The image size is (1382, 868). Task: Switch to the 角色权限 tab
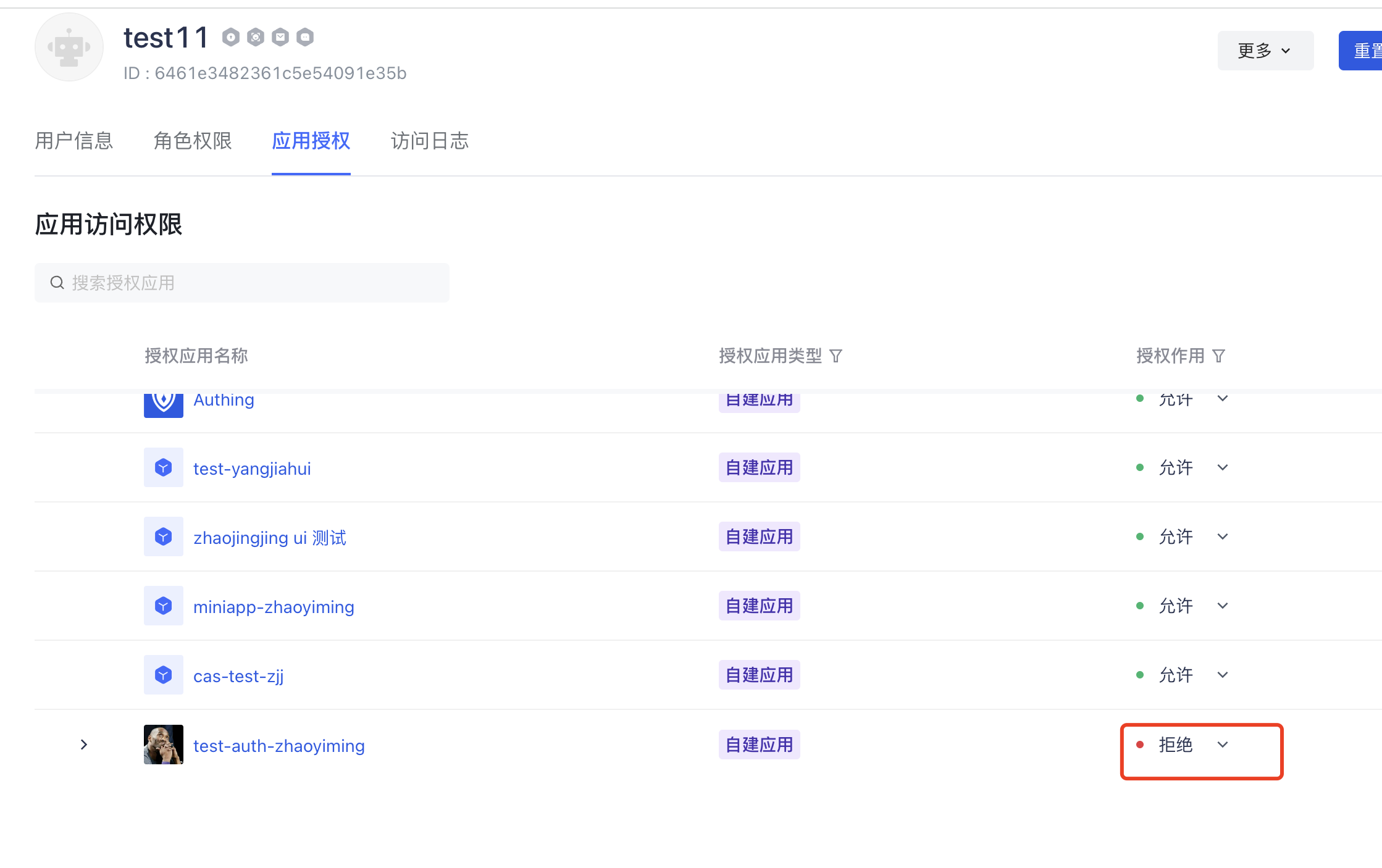193,141
